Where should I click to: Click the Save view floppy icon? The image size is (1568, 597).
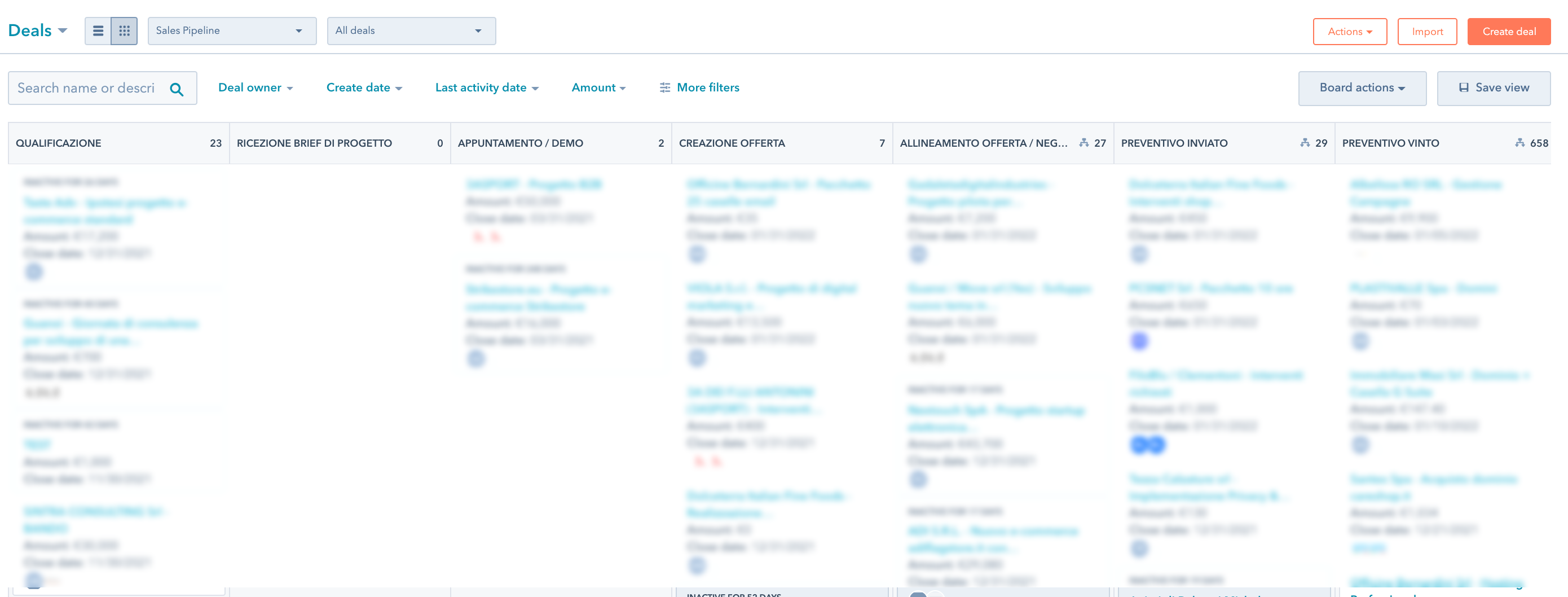coord(1464,87)
